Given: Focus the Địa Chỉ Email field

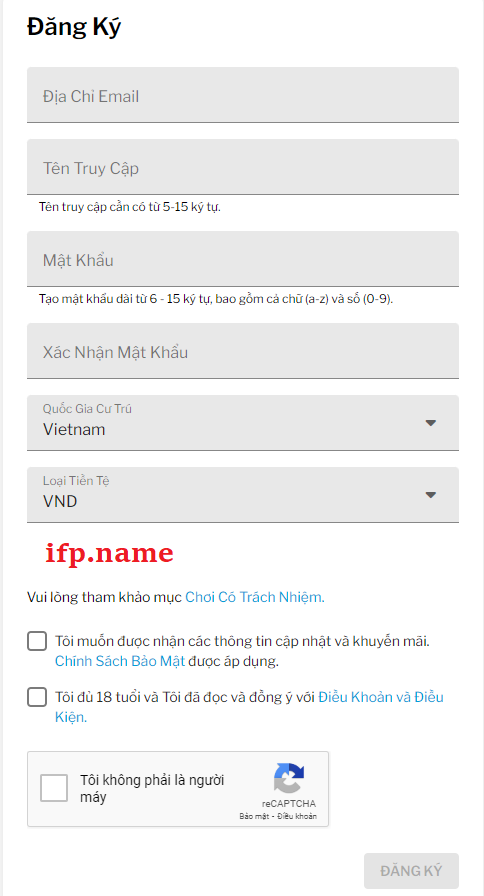Looking at the screenshot, I should pos(243,95).
